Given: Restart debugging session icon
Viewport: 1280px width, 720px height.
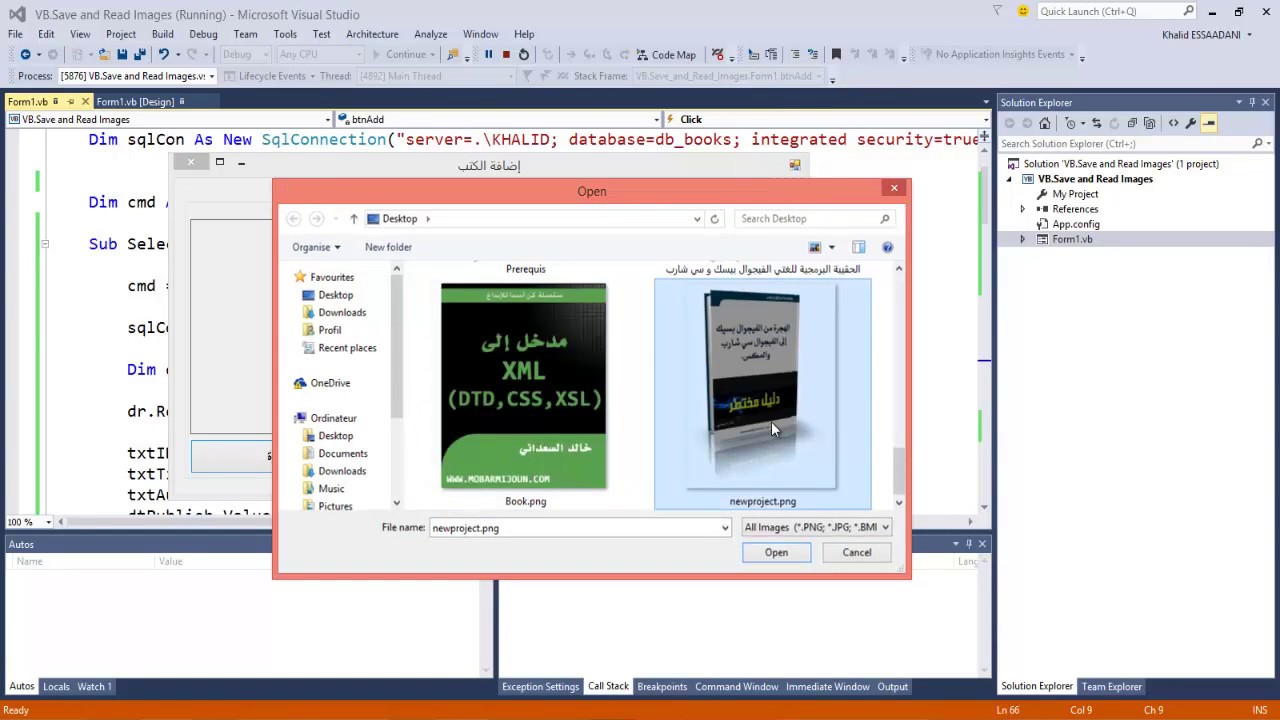Looking at the screenshot, I should coord(524,55).
